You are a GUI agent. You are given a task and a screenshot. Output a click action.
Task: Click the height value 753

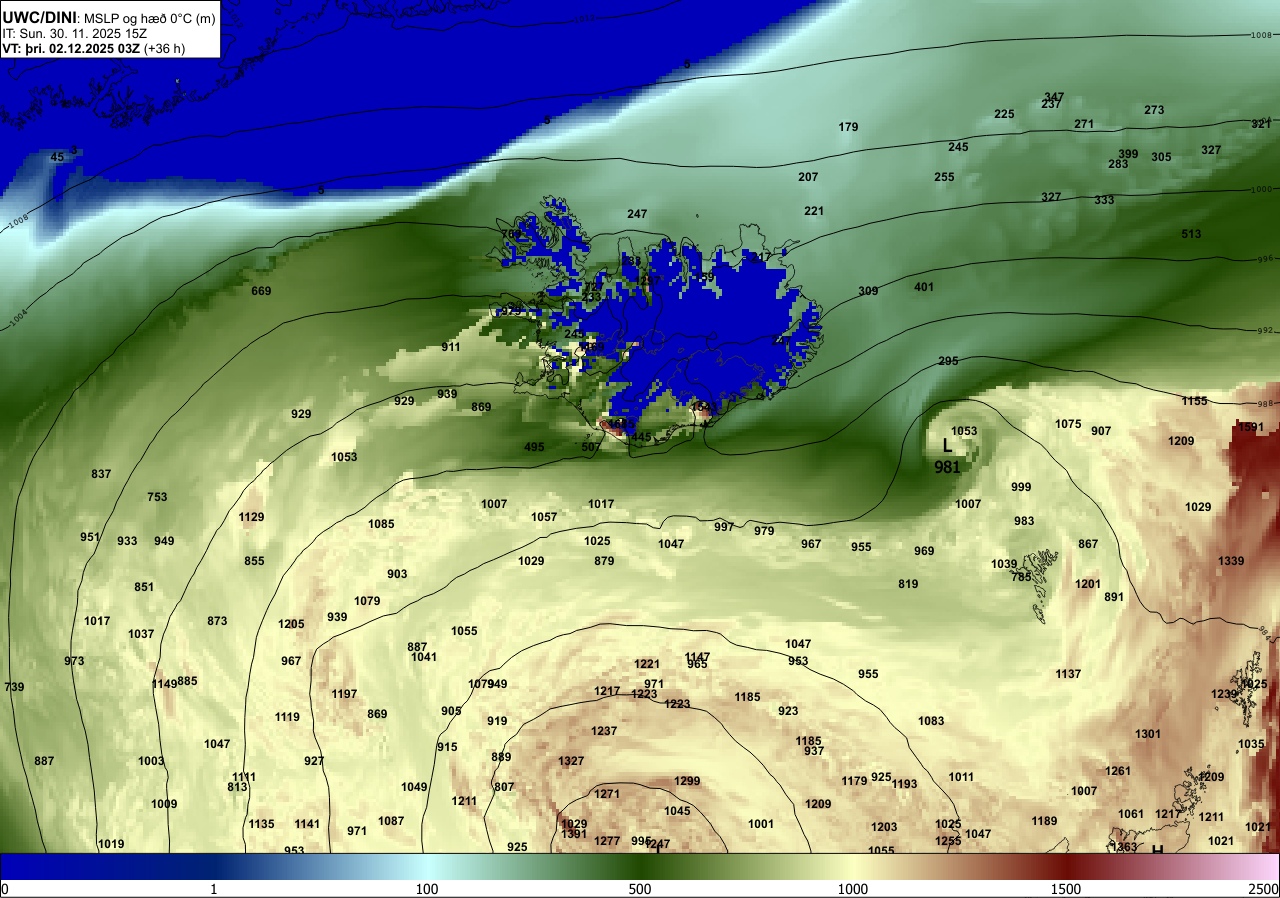[157, 497]
